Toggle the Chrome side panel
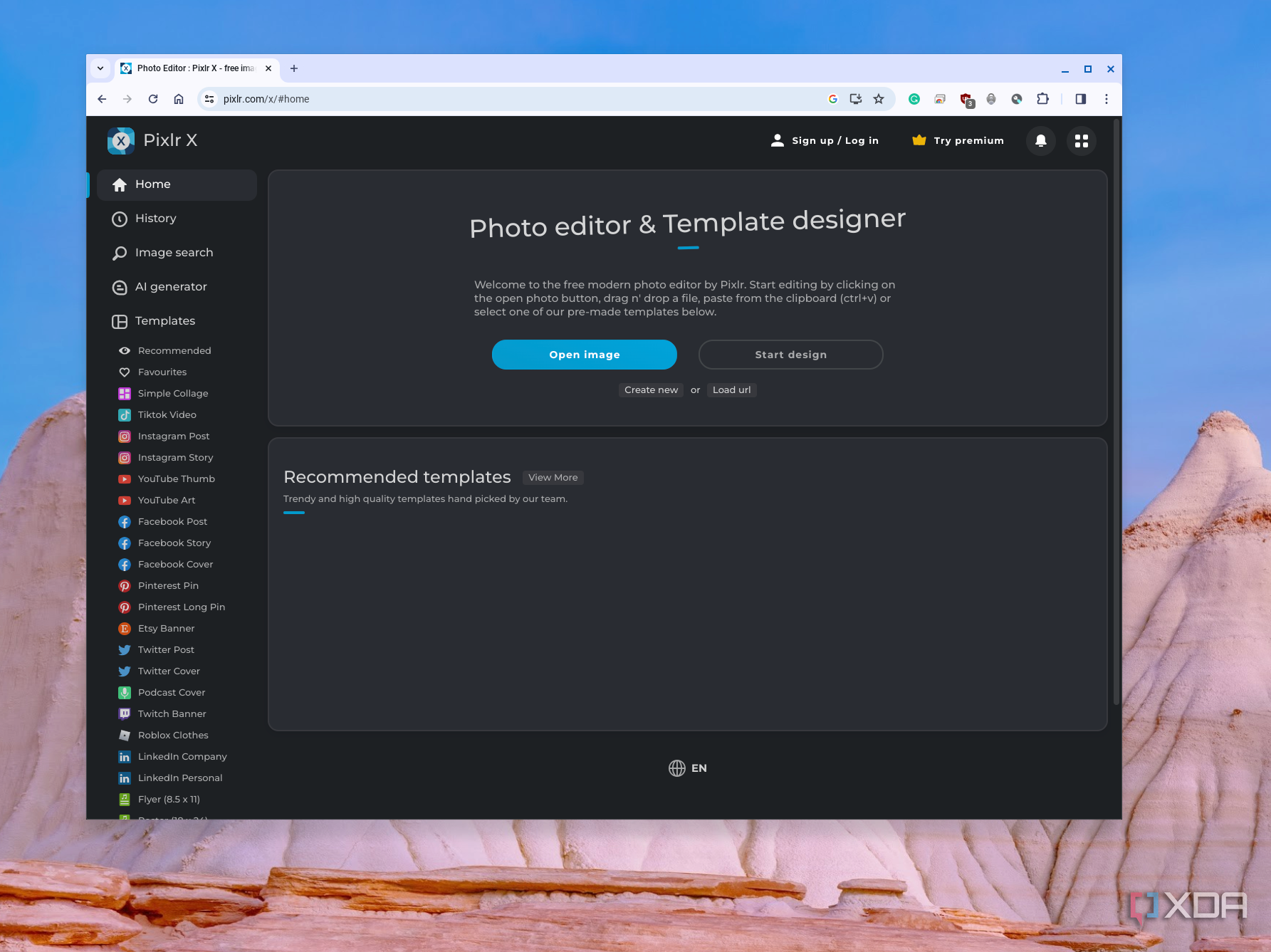The image size is (1271, 952). tap(1080, 99)
